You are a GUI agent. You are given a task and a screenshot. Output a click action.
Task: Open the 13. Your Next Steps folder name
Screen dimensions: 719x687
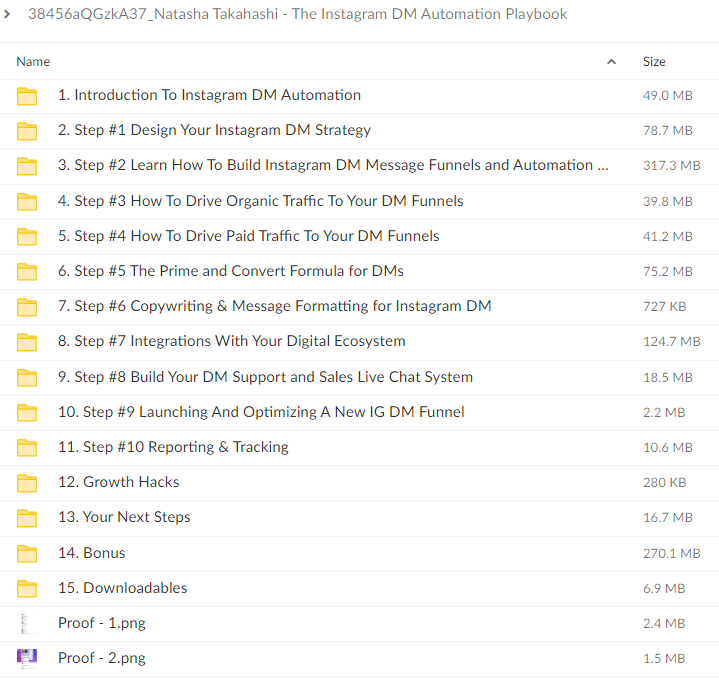tap(124, 517)
